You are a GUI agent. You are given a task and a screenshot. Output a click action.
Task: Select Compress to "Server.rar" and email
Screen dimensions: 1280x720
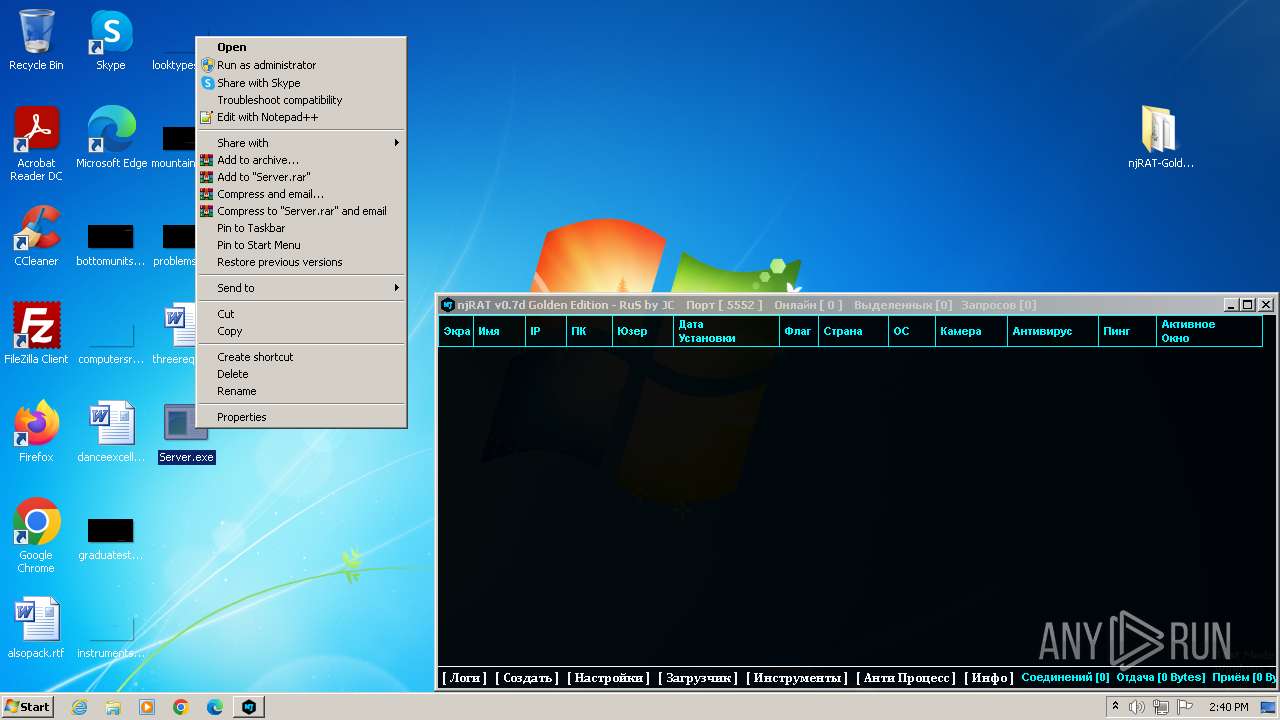click(301, 211)
